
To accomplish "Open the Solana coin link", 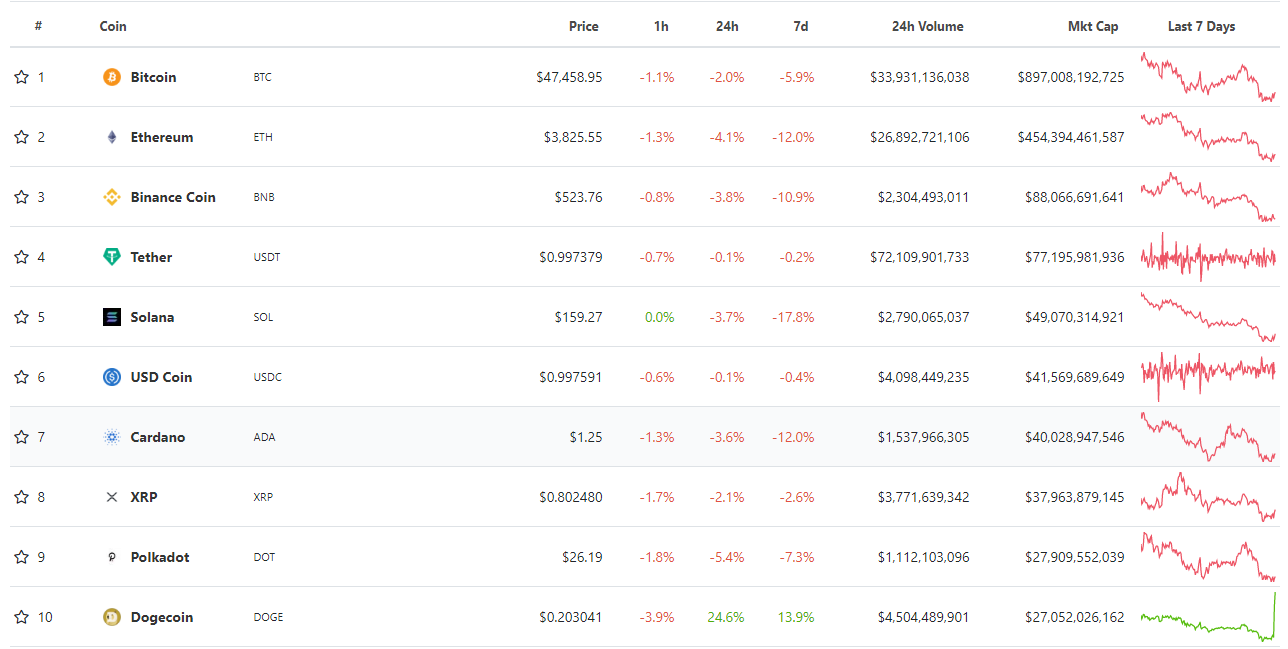I will point(152,317).
